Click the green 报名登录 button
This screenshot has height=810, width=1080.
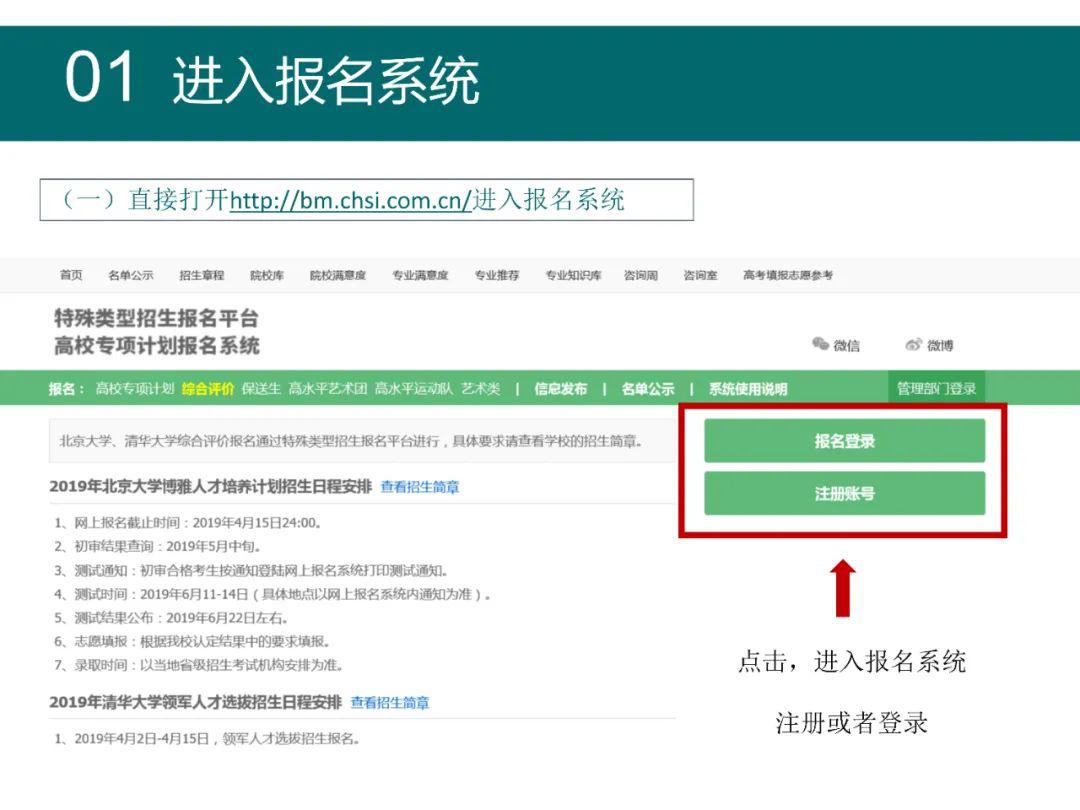tap(844, 441)
